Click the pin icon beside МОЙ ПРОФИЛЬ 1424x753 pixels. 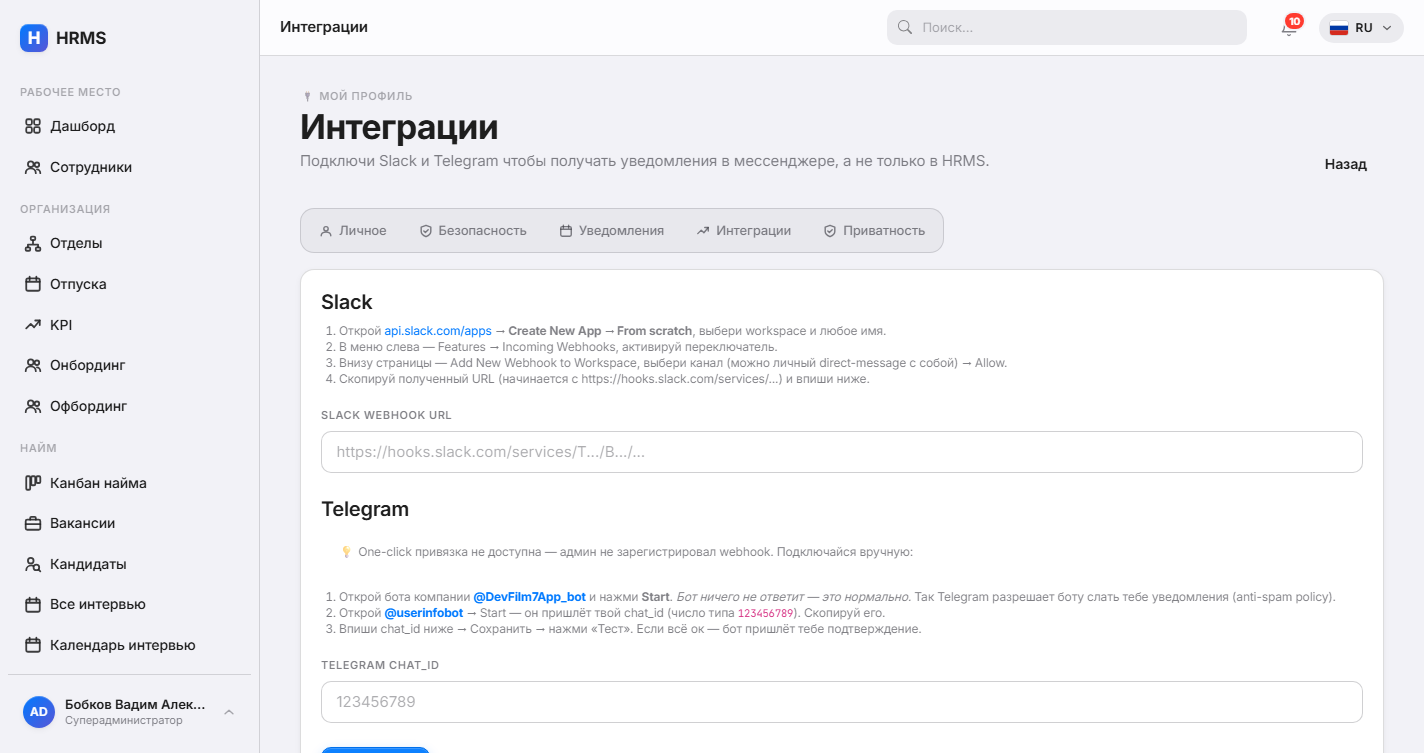308,97
